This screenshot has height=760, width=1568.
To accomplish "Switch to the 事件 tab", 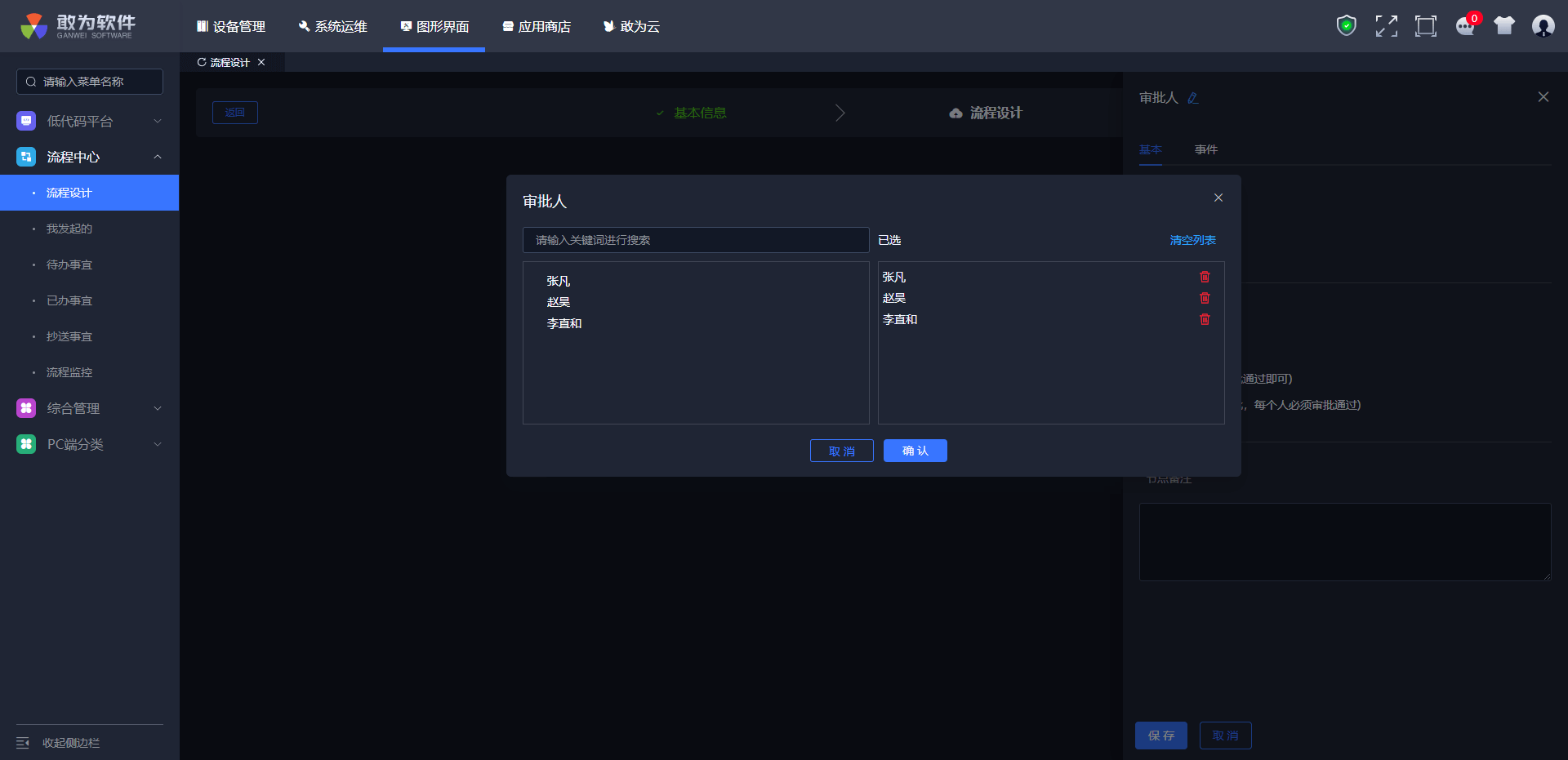I will pyautogui.click(x=1206, y=149).
